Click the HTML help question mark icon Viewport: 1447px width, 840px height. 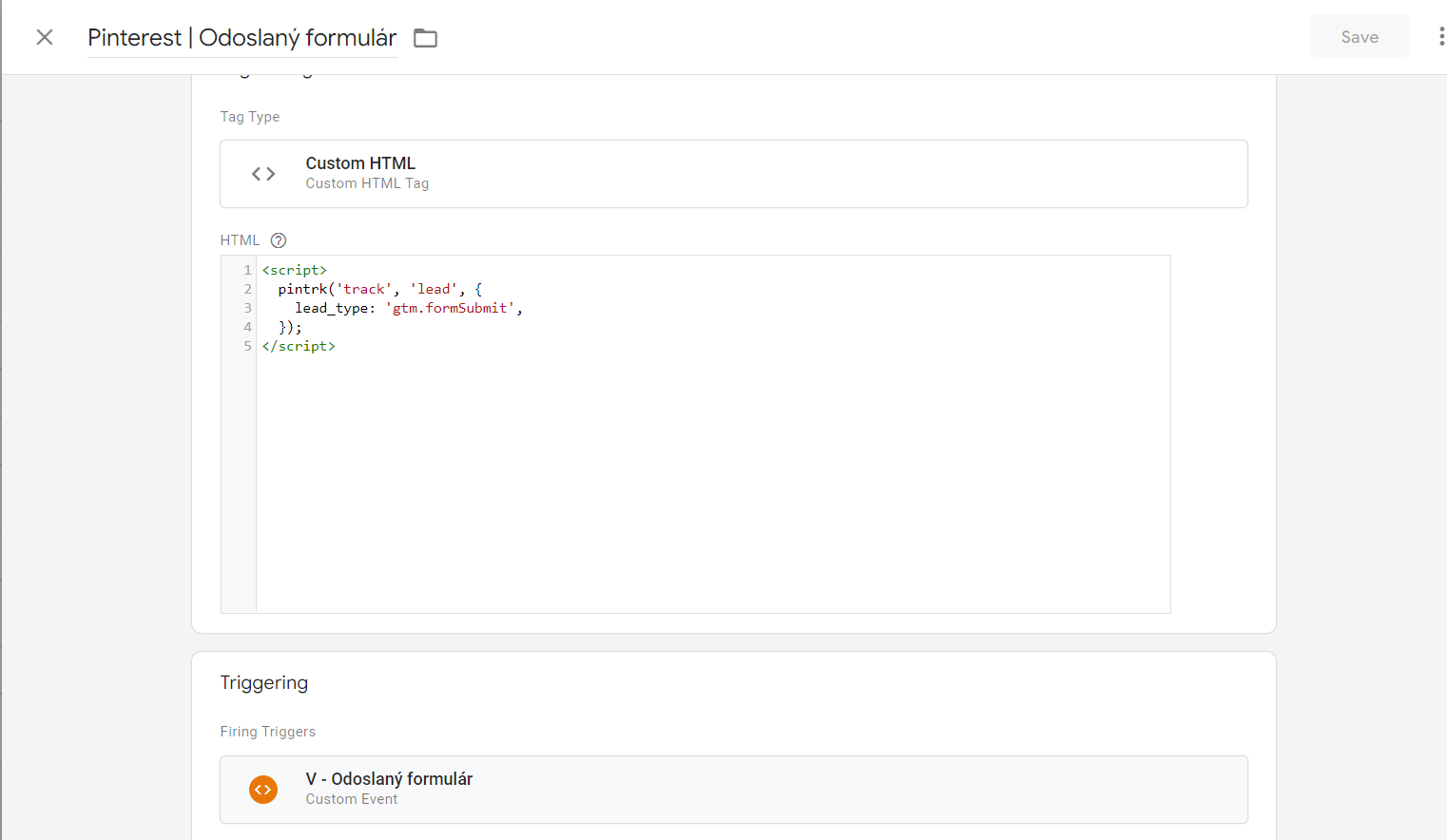(x=279, y=240)
